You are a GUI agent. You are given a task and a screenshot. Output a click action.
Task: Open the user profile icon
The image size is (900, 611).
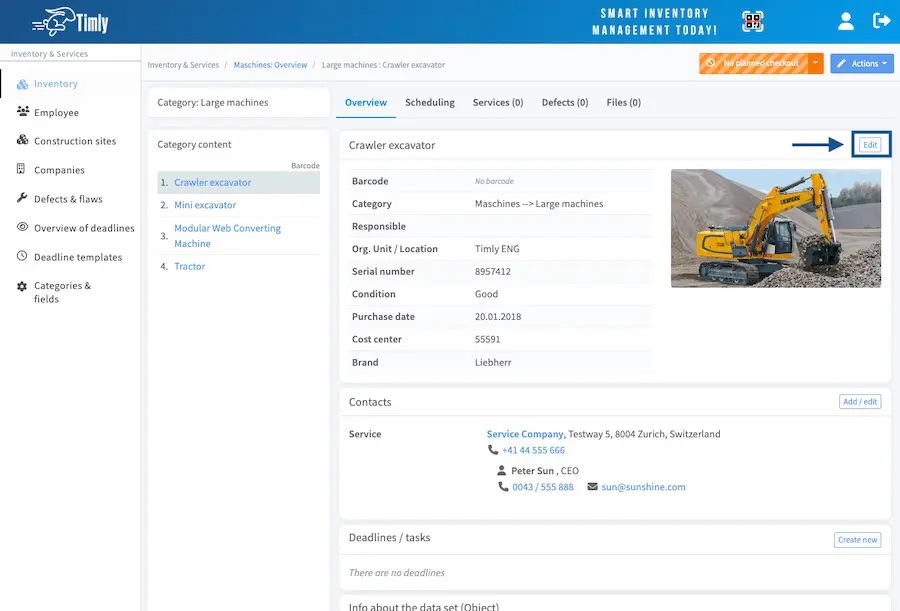846,21
